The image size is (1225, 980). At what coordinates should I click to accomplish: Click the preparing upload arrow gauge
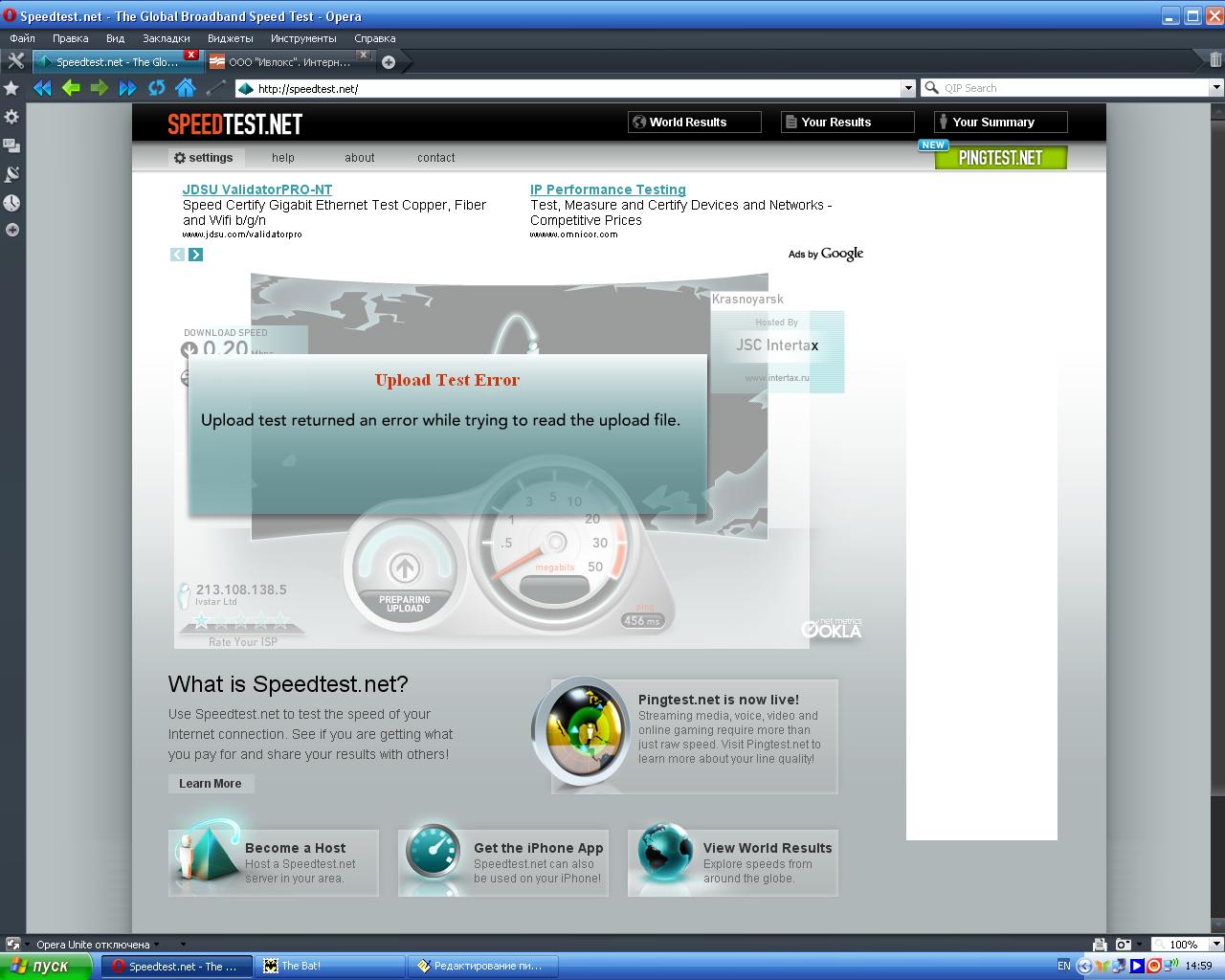click(405, 568)
